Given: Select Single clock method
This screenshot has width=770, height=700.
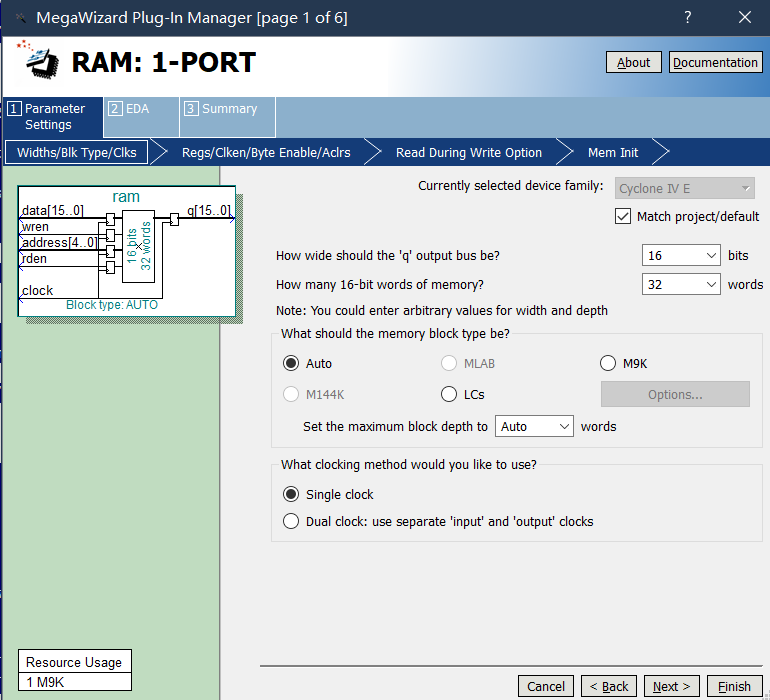Looking at the screenshot, I should pyautogui.click(x=291, y=494).
